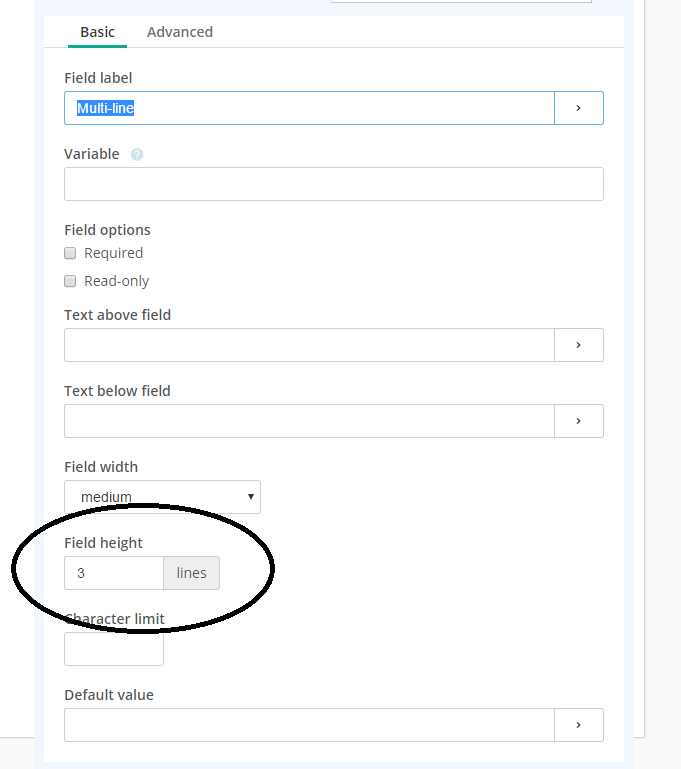Click the Variable help question mark icon
Screen dimensions: 681x769
(x=137, y=155)
